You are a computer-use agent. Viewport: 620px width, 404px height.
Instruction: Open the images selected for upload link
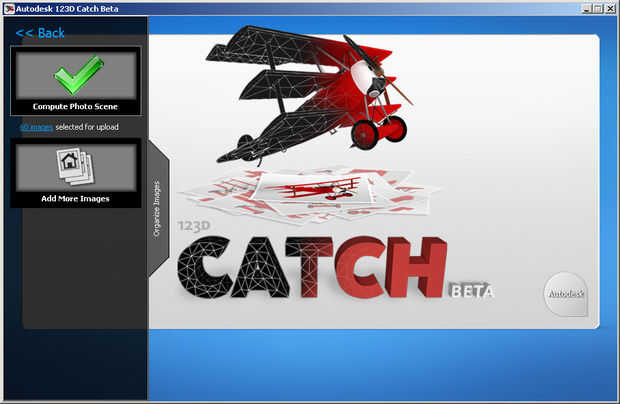pos(36,127)
